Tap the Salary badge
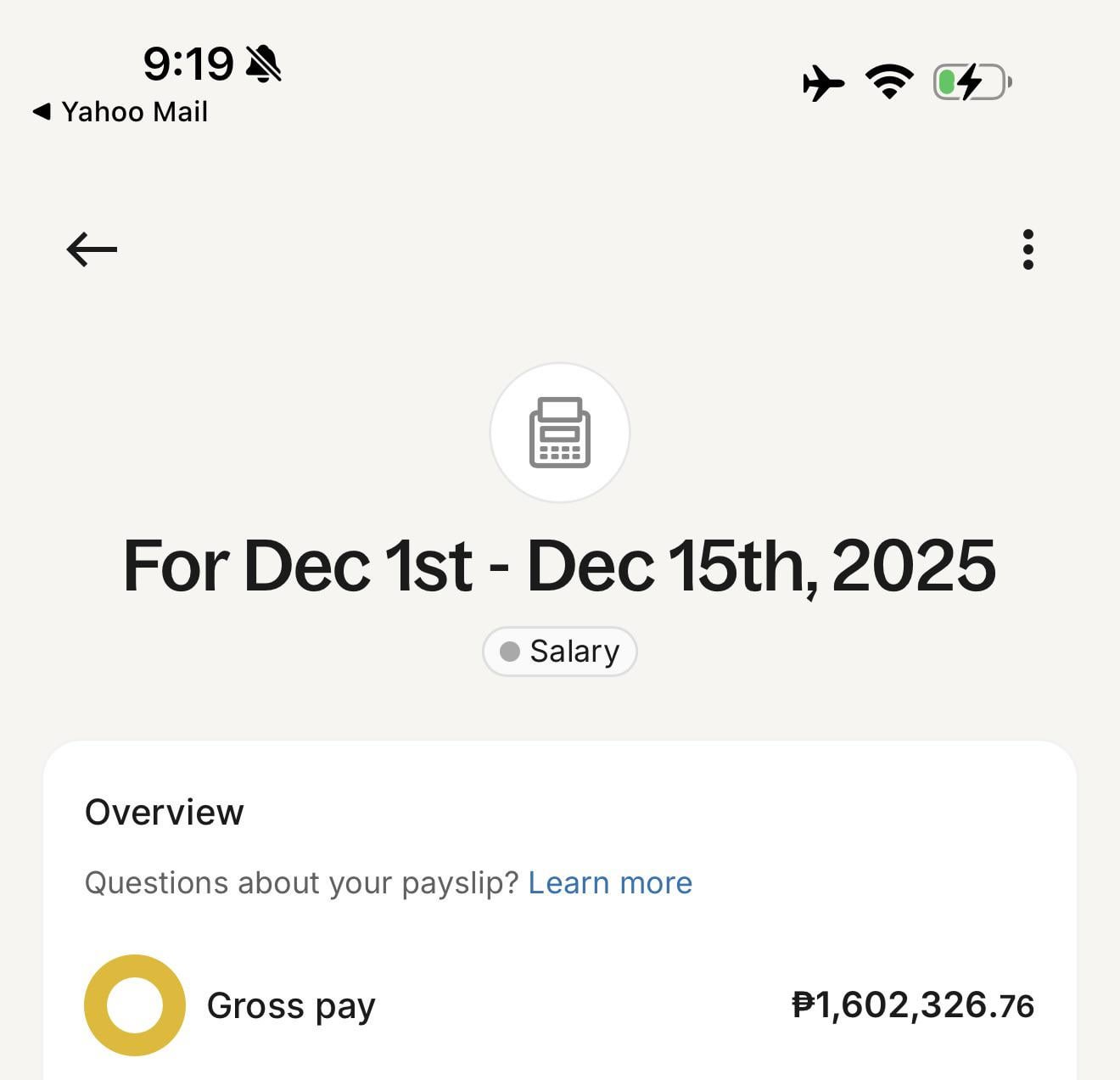 [x=560, y=652]
